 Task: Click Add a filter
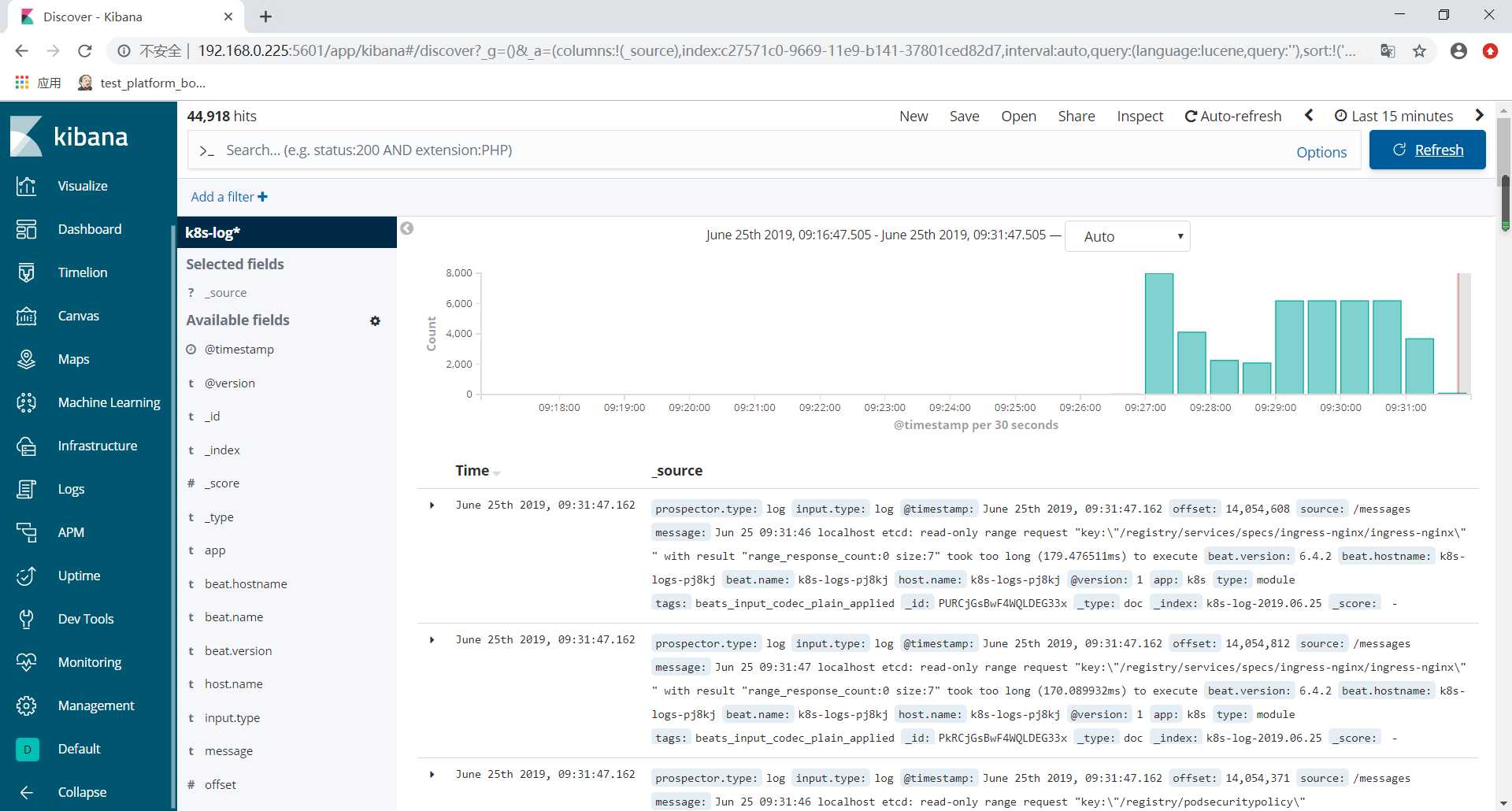click(x=229, y=197)
